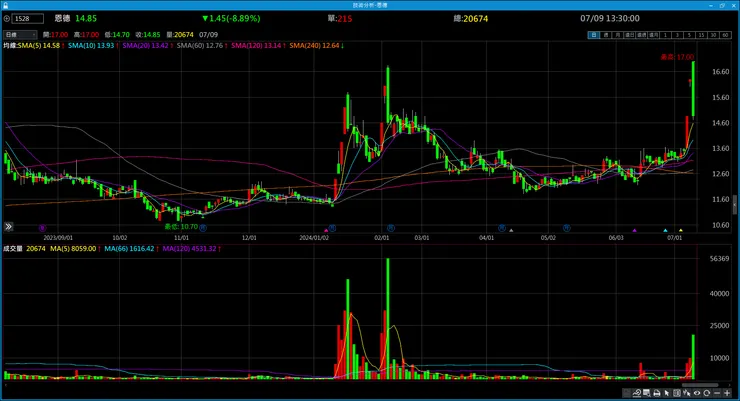Choose the 30-minute timeframe button
Viewport: 740px width, 401px height.
[713, 35]
